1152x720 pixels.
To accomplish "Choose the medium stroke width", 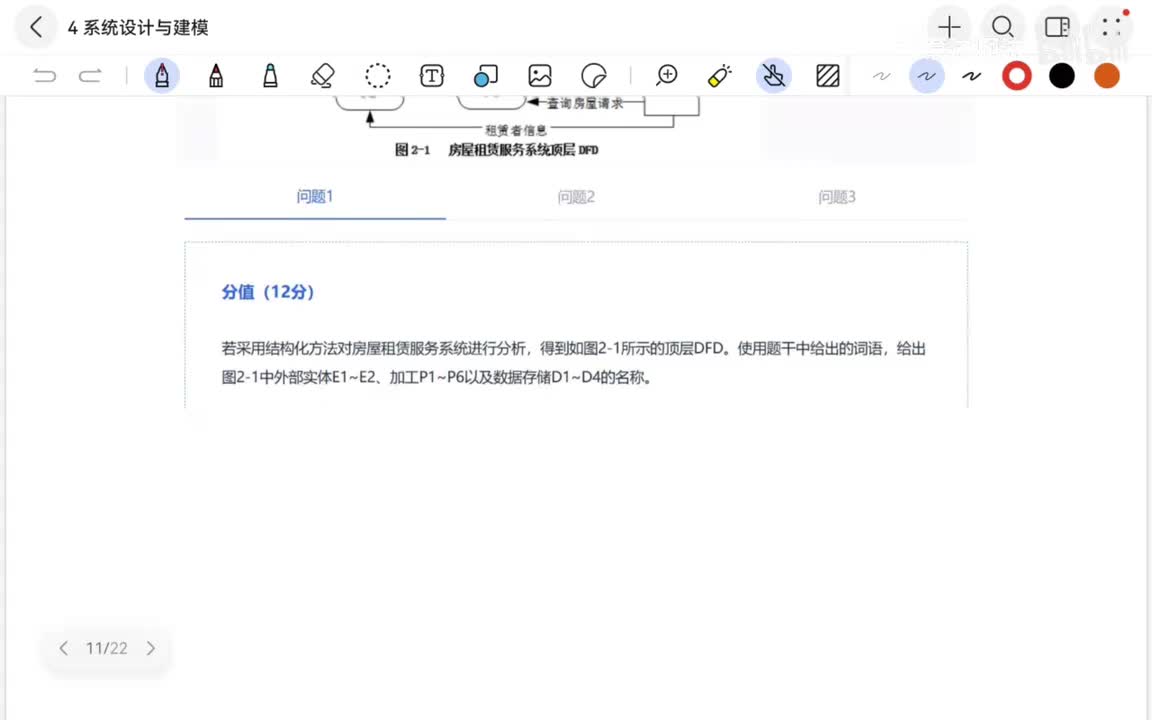I will [x=926, y=76].
